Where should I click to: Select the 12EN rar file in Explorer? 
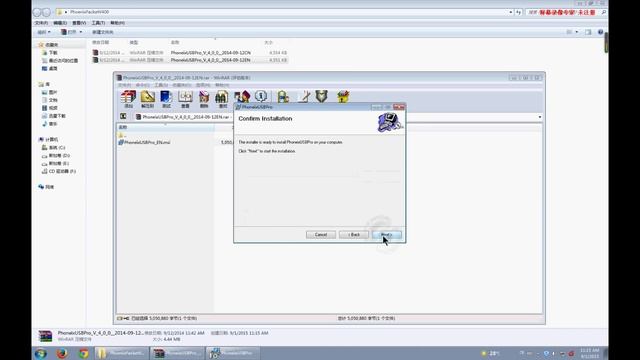click(x=189, y=60)
